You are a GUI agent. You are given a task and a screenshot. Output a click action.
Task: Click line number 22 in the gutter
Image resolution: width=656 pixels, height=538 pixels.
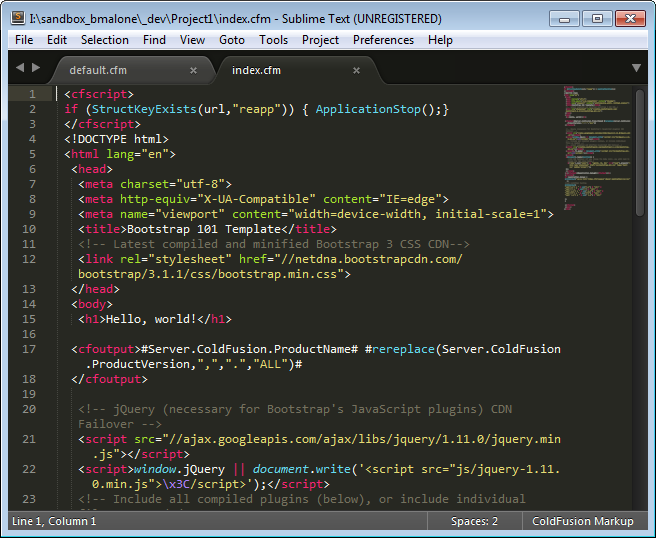[x=29, y=469]
